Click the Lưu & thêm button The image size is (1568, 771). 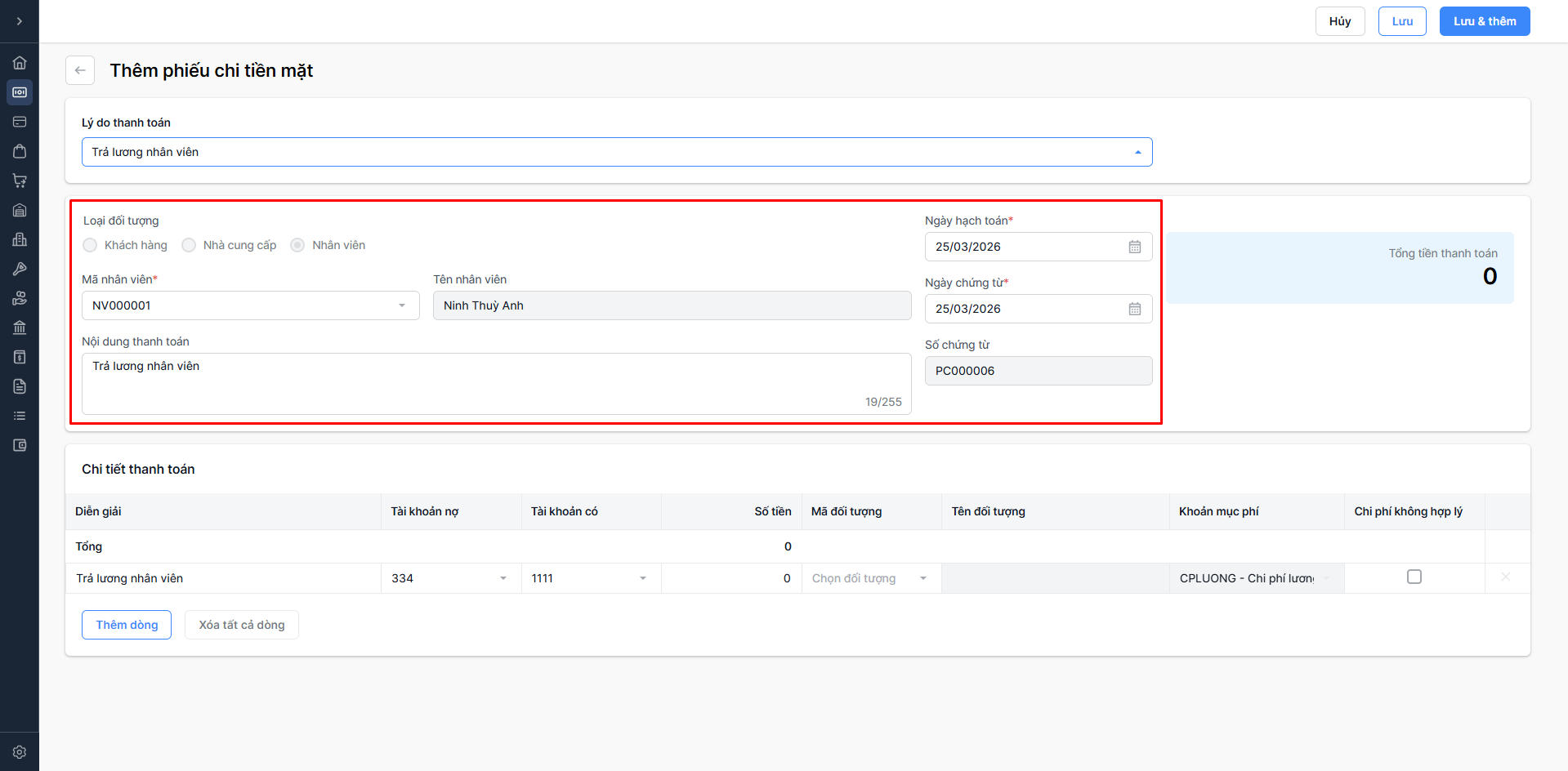(1484, 21)
